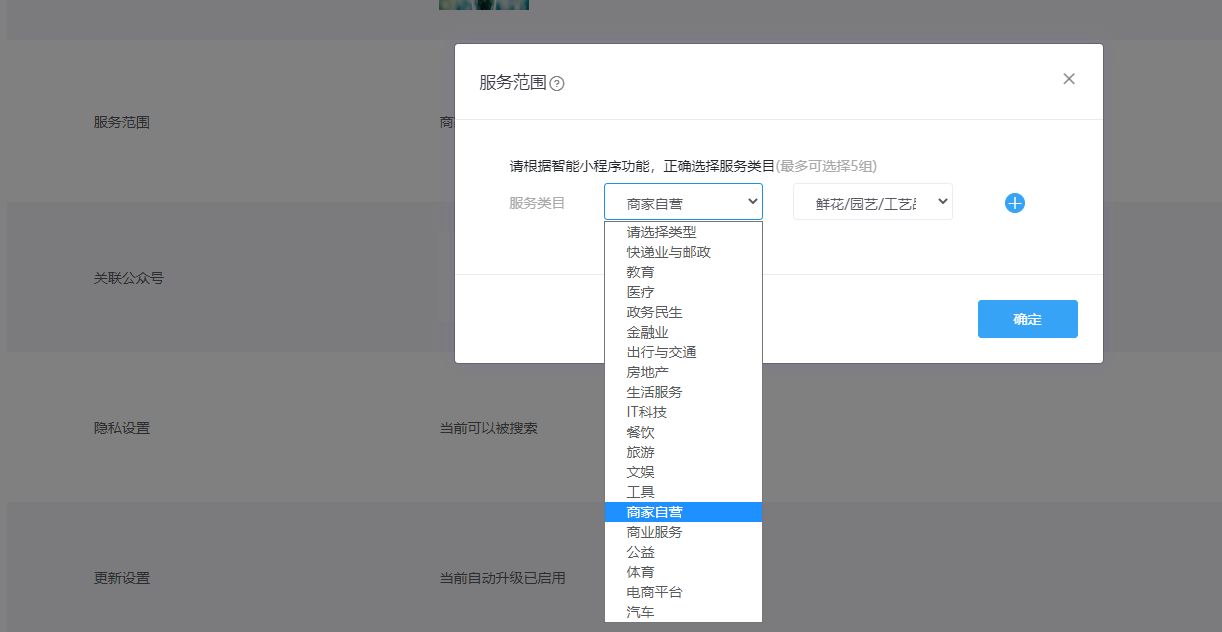
Task: Select 电商平台 near the list bottom
Action: point(652,591)
